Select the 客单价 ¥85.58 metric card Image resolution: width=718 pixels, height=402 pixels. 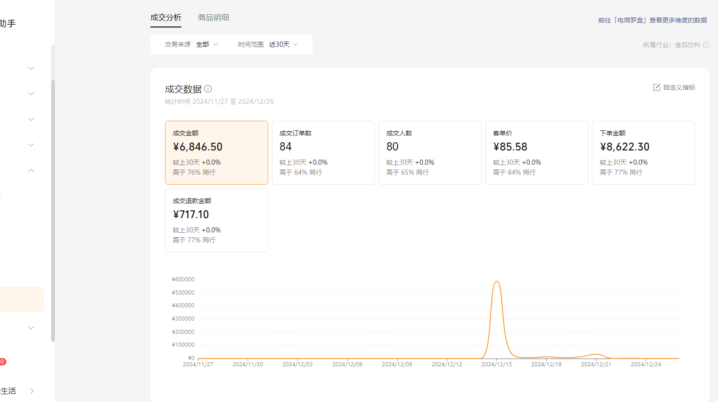tap(536, 153)
